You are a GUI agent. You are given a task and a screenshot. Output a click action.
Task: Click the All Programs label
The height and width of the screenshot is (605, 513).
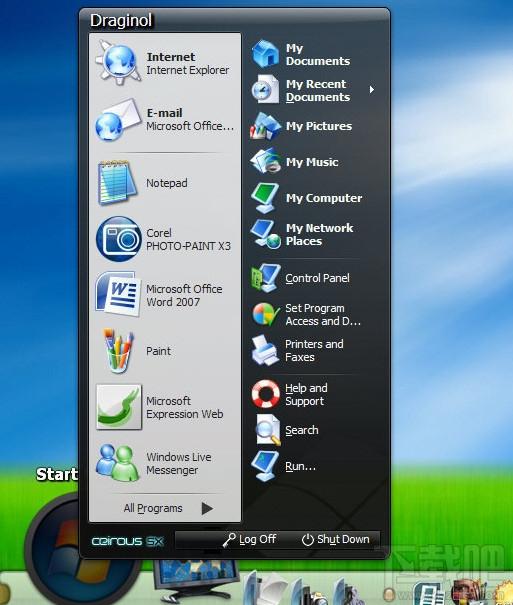[153, 508]
